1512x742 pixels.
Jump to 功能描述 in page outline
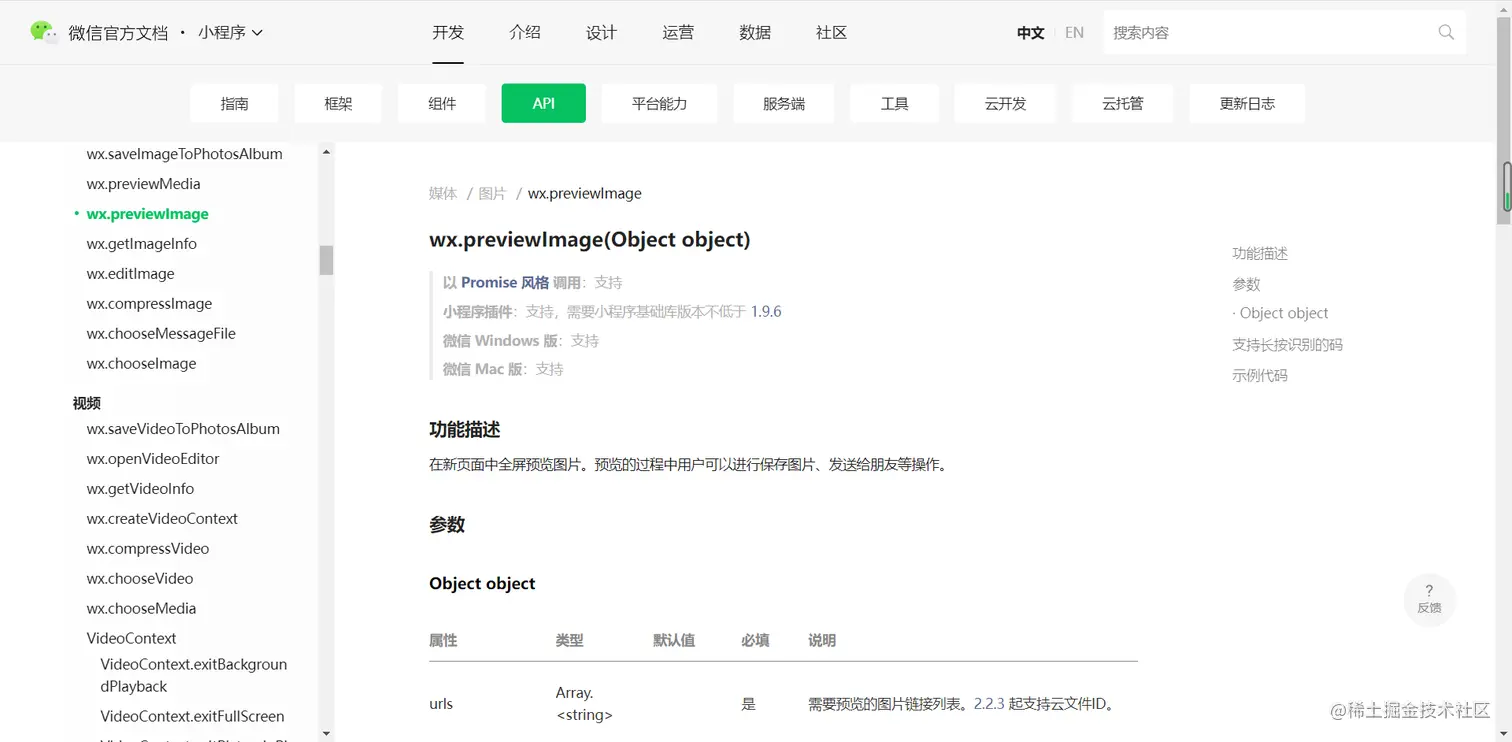click(x=1260, y=254)
